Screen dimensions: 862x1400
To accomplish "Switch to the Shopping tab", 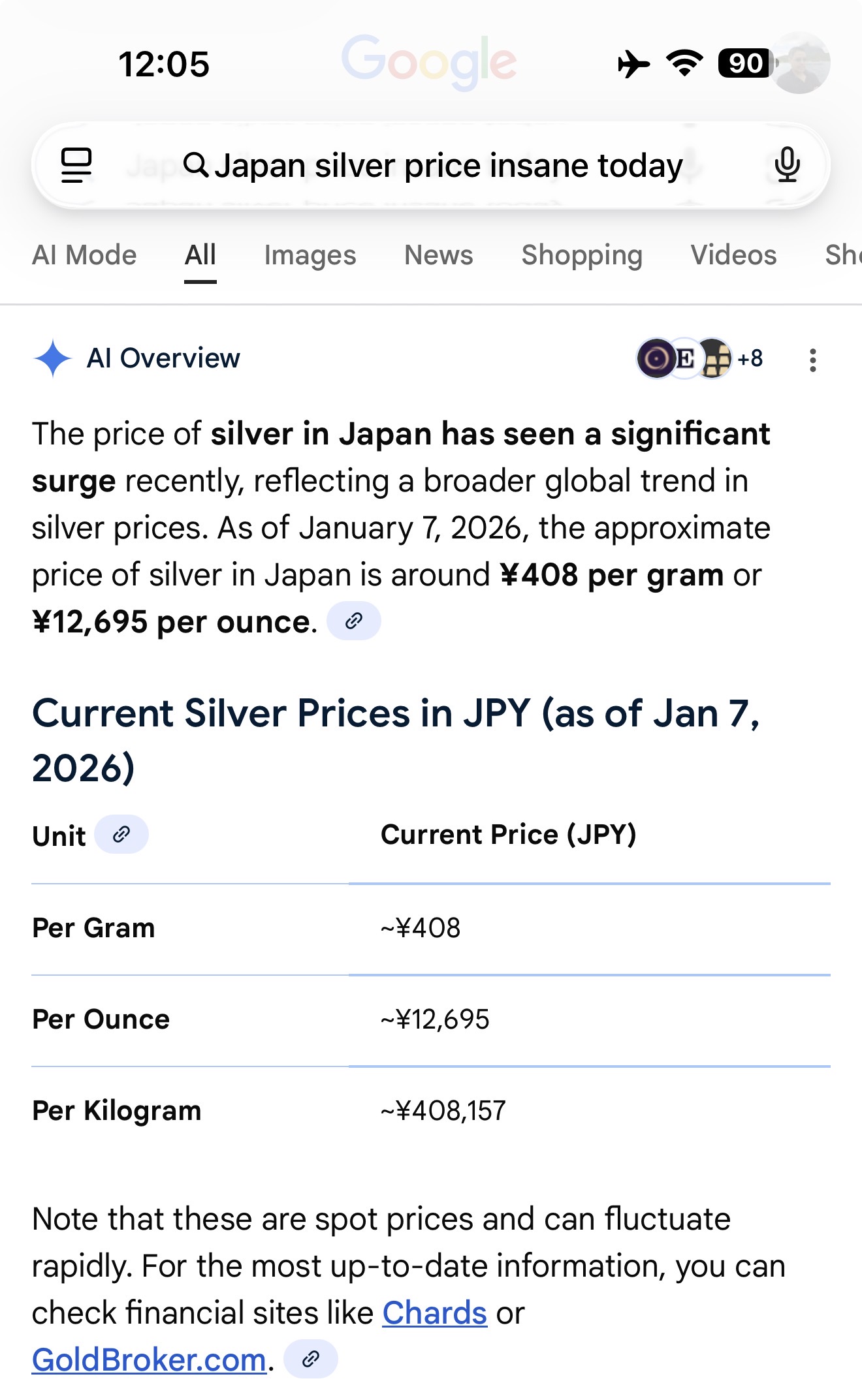I will [582, 255].
